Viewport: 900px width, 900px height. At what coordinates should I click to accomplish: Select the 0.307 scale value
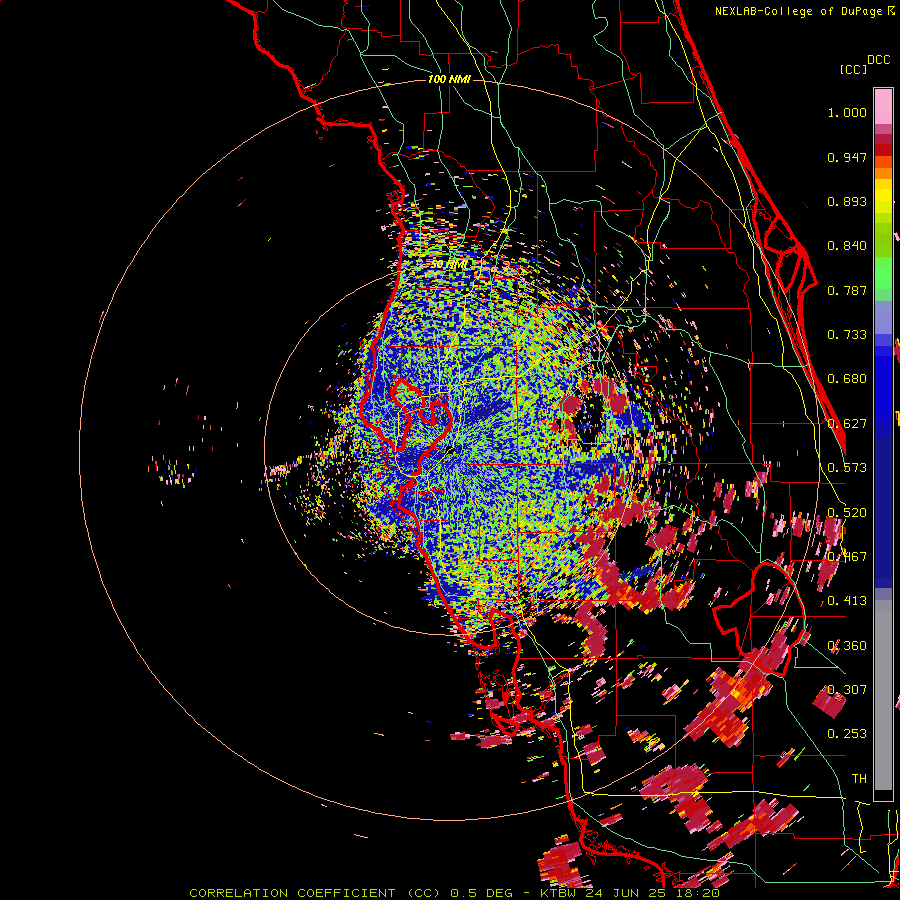tap(847, 690)
